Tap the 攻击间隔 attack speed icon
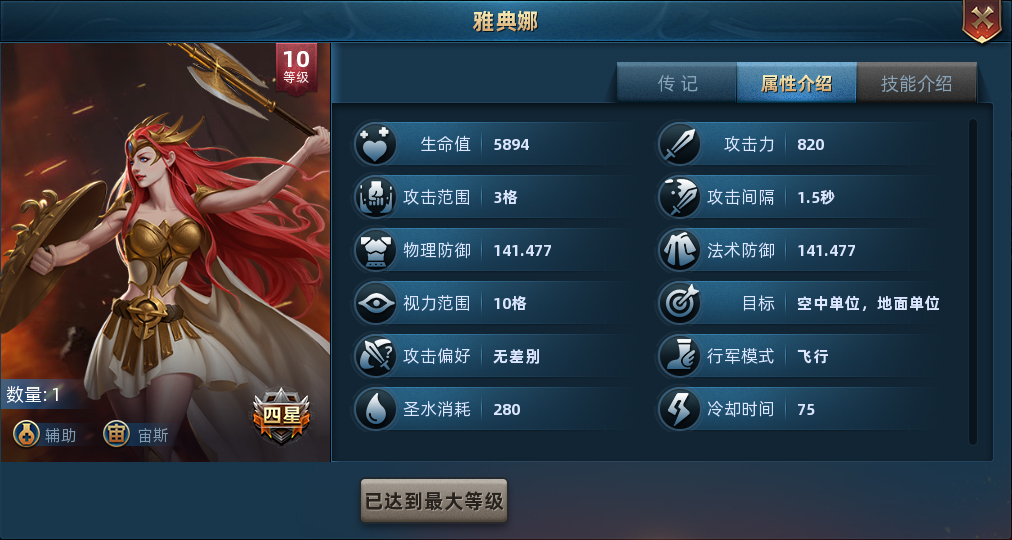Viewport: 1012px width, 540px height. coord(679,197)
